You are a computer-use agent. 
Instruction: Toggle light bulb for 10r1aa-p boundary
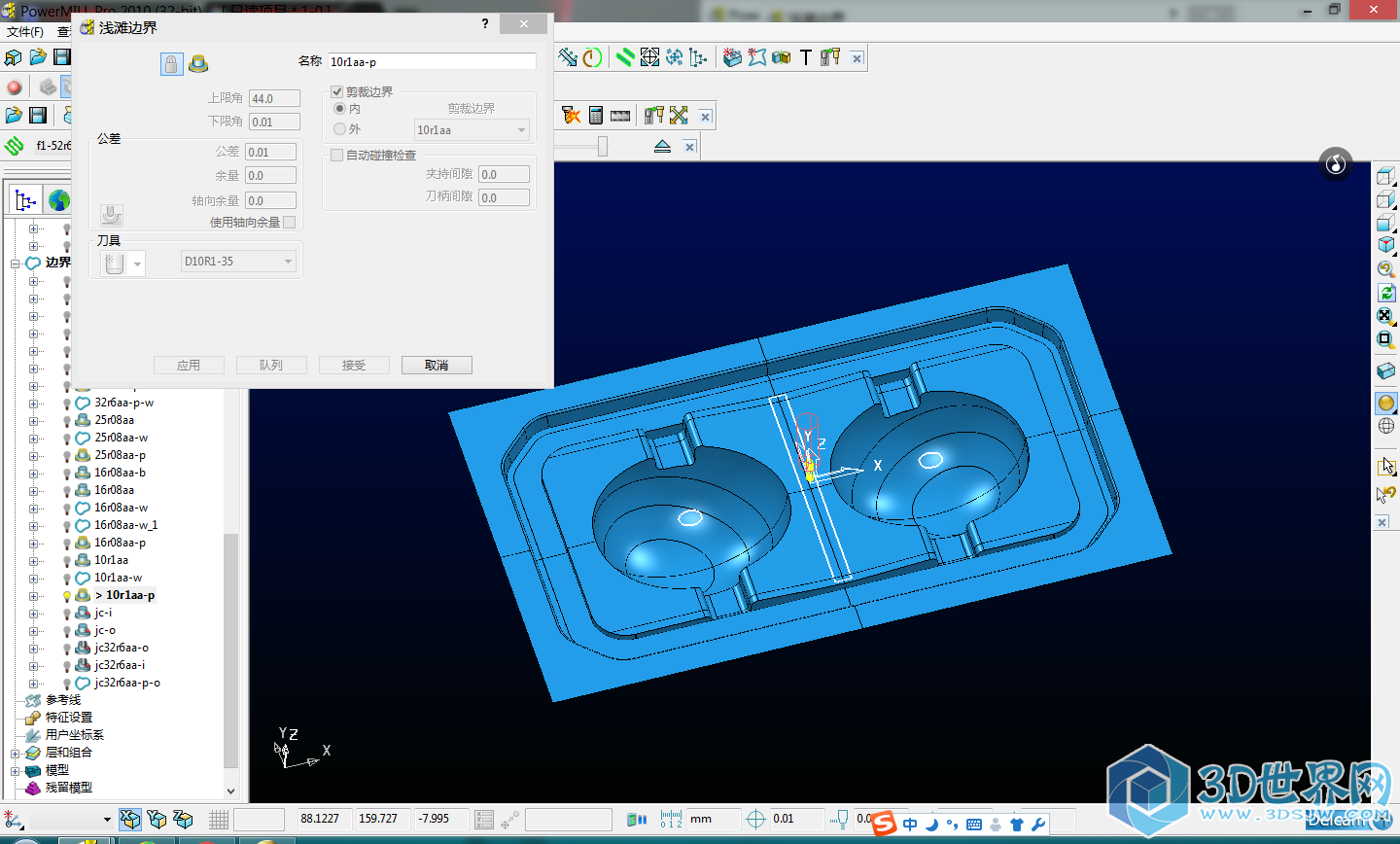click(x=67, y=595)
